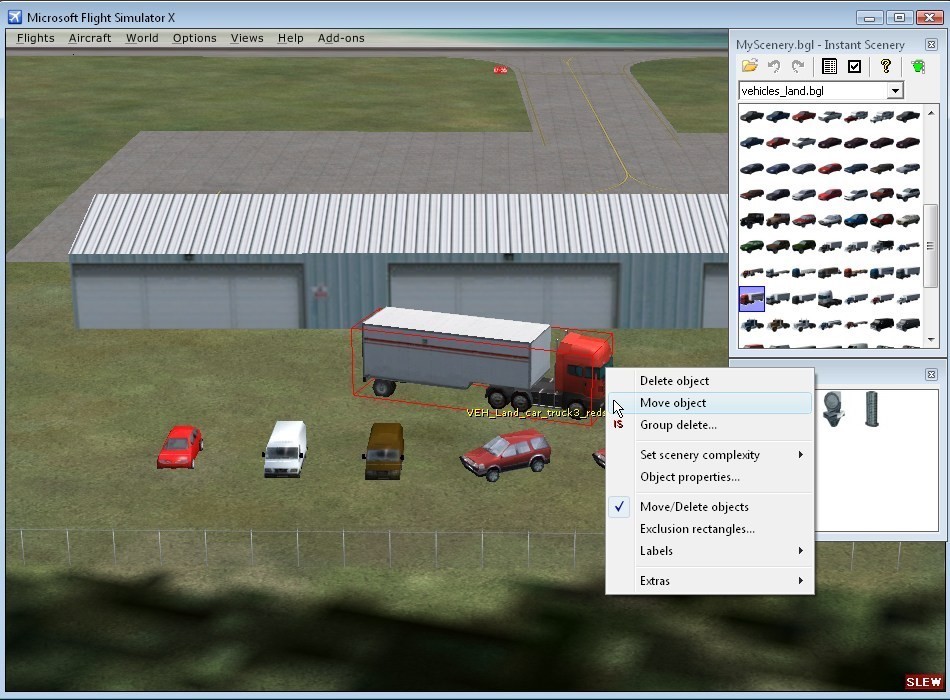950x700 pixels.
Task: Expand the Extras submenu
Action: click(655, 581)
